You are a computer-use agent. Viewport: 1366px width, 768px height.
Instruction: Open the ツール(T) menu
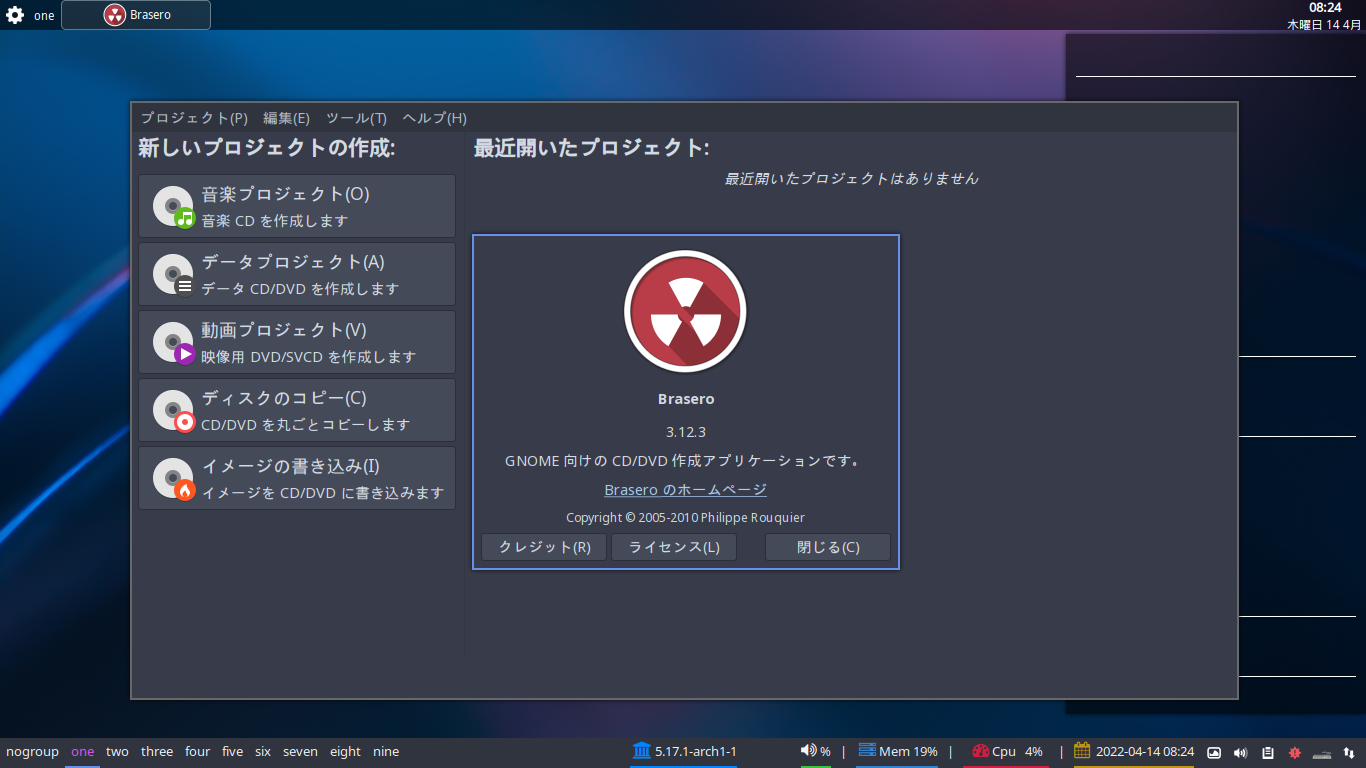coord(357,118)
